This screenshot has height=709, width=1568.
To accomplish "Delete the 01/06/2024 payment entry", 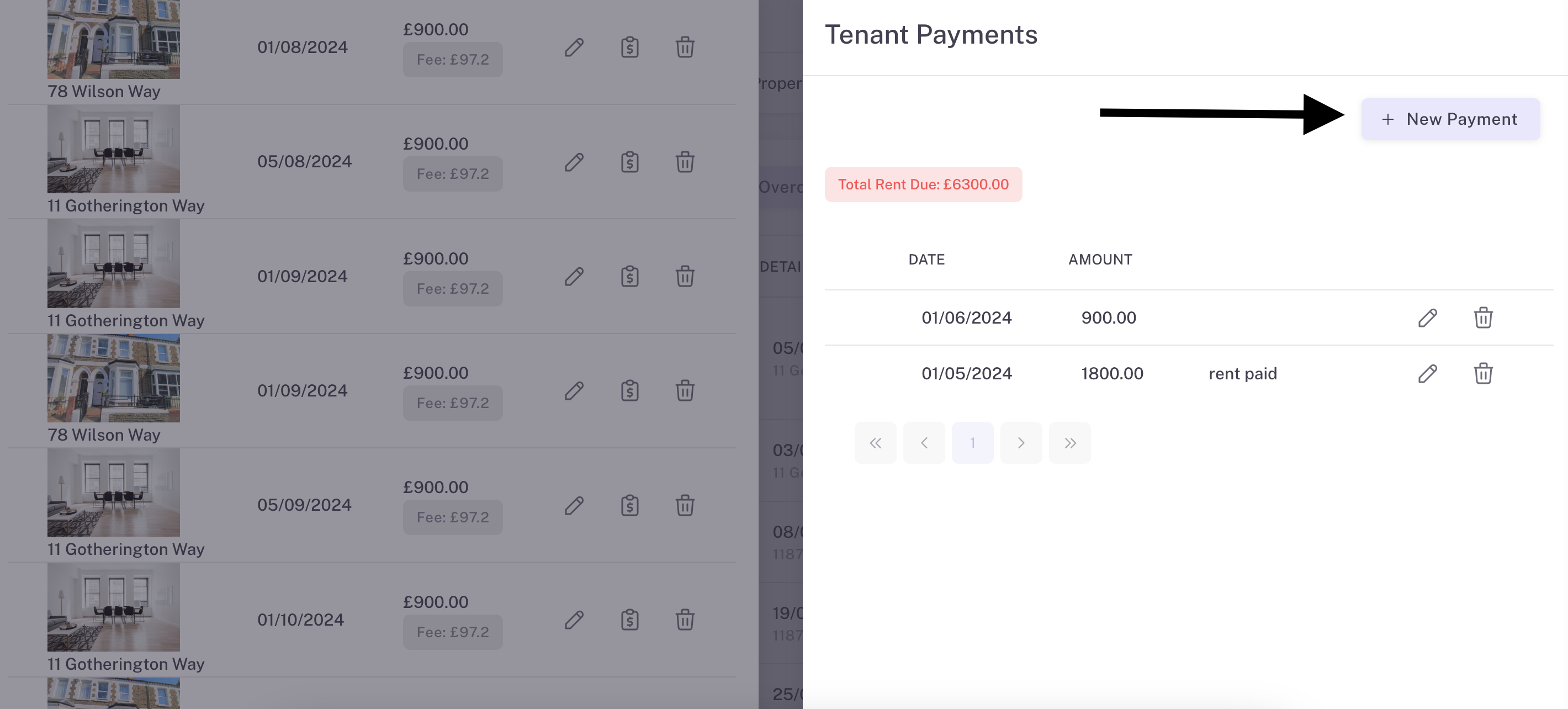I will (1483, 318).
